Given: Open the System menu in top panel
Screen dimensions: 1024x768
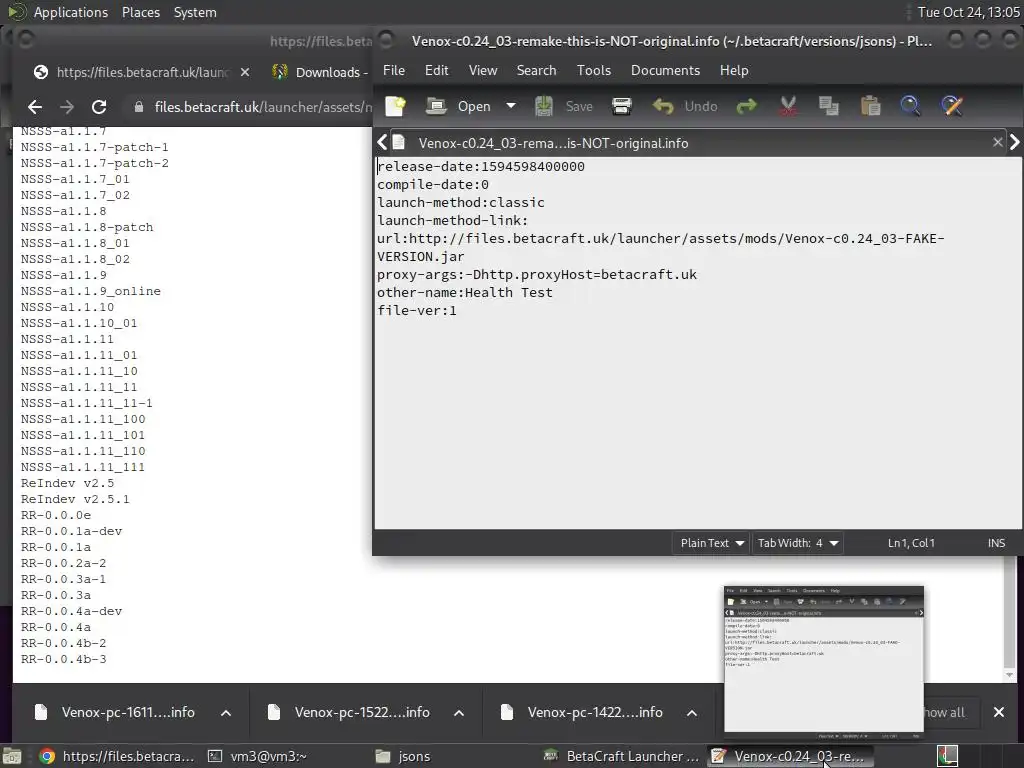Looking at the screenshot, I should pyautogui.click(x=195, y=12).
